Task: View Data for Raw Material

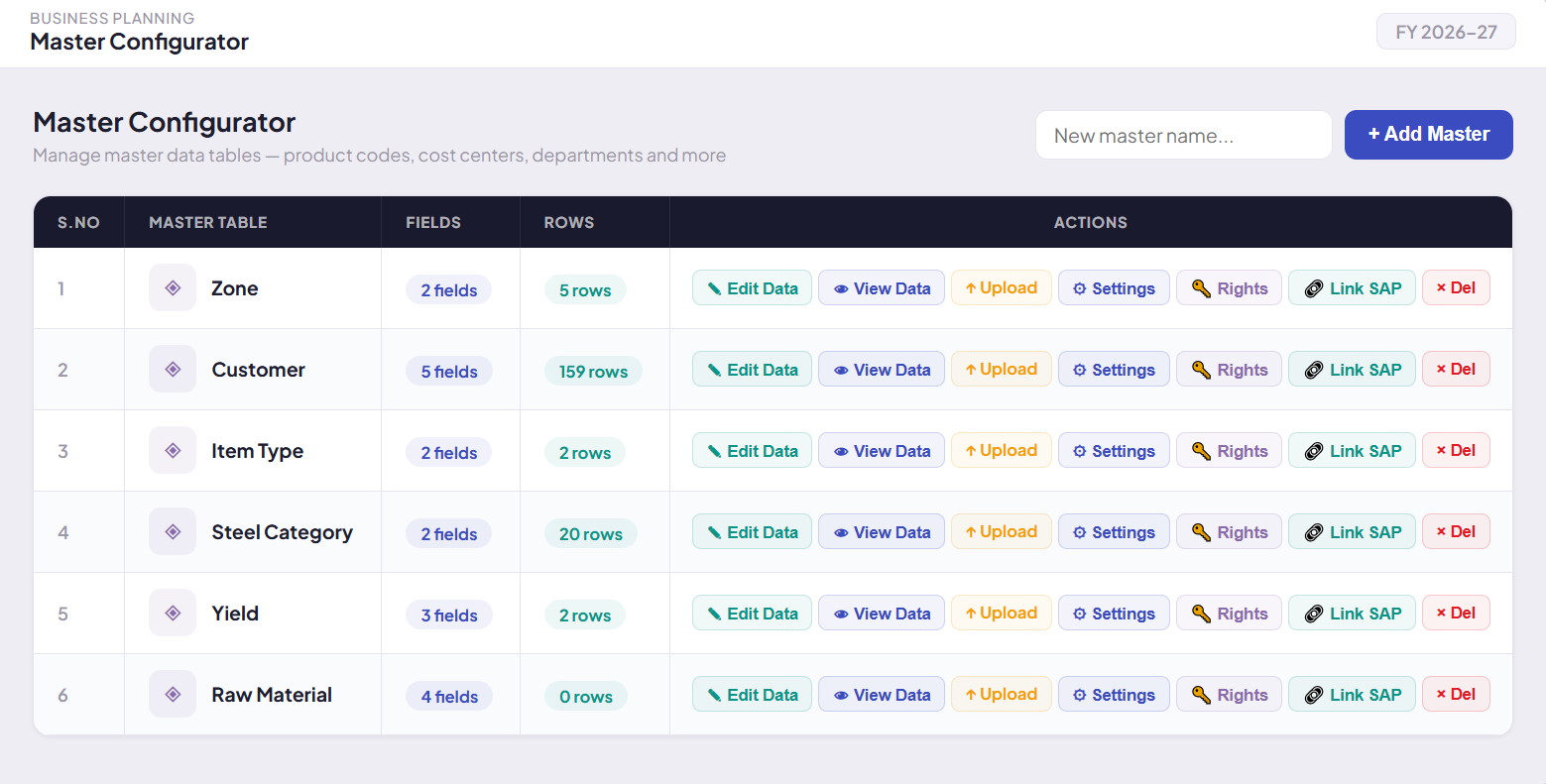Action: [x=882, y=695]
